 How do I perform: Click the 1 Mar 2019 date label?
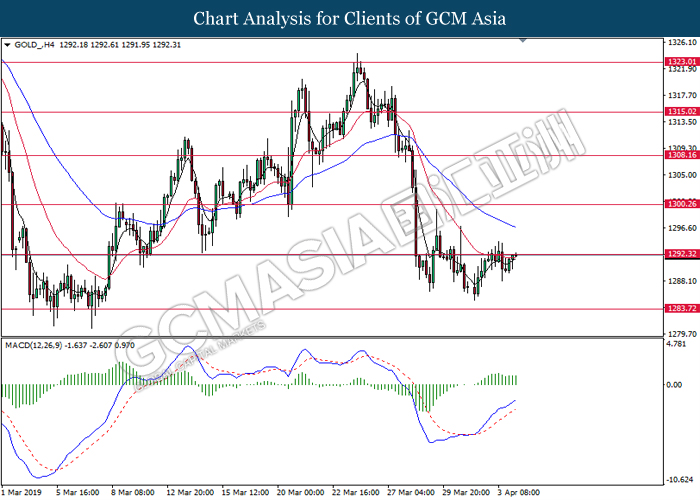click(x=21, y=492)
